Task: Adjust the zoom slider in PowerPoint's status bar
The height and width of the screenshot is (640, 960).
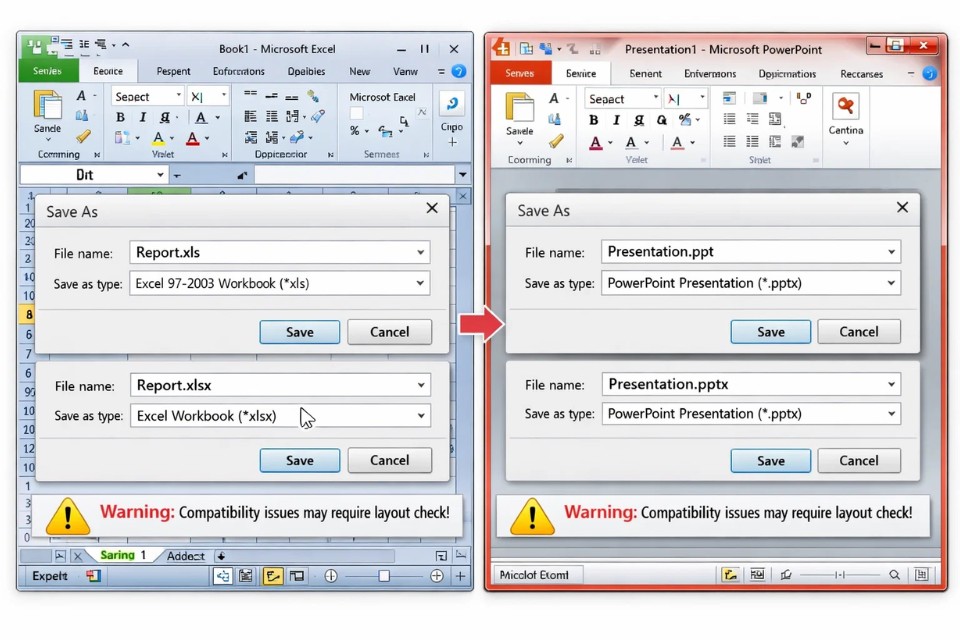Action: coord(838,573)
